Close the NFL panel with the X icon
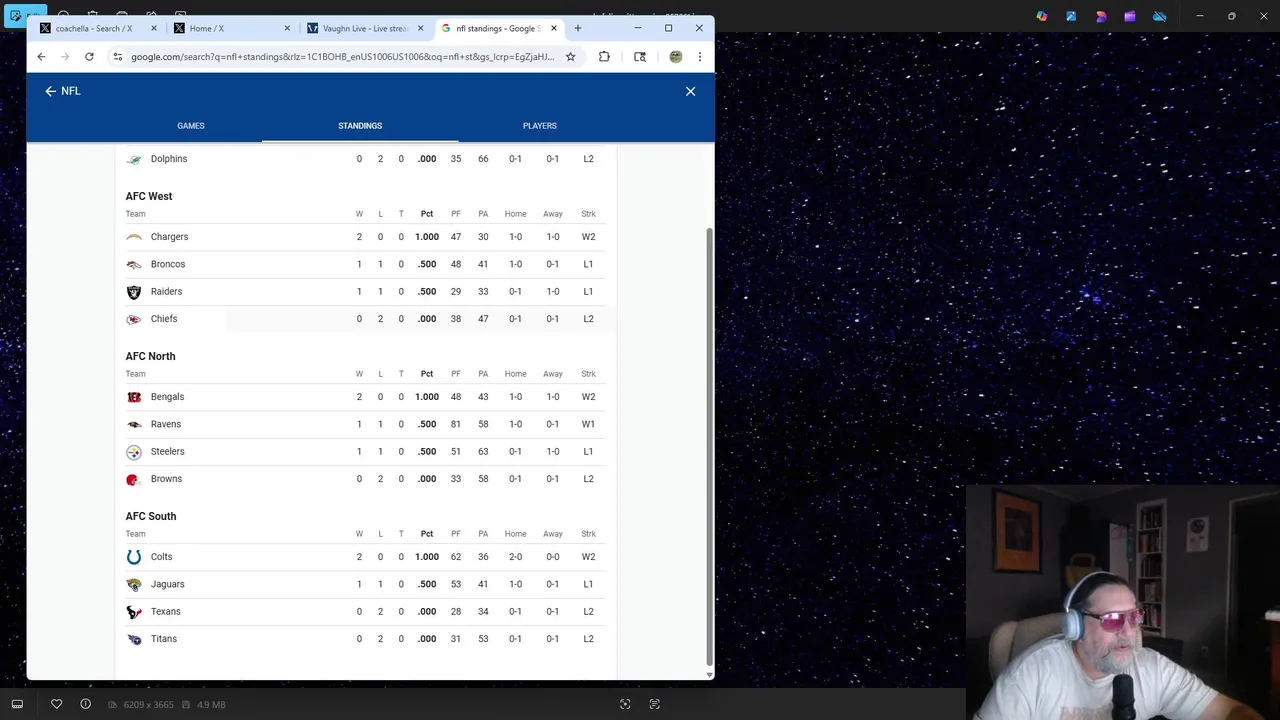 pyautogui.click(x=690, y=91)
